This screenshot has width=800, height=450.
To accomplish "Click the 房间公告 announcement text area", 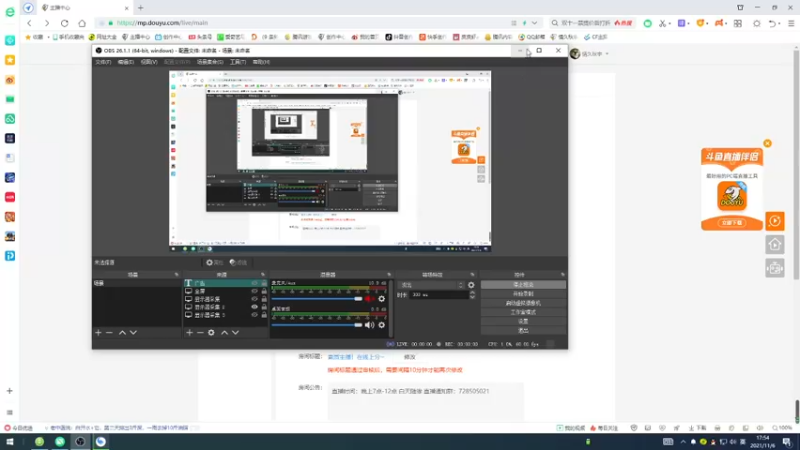I will tap(426, 402).
